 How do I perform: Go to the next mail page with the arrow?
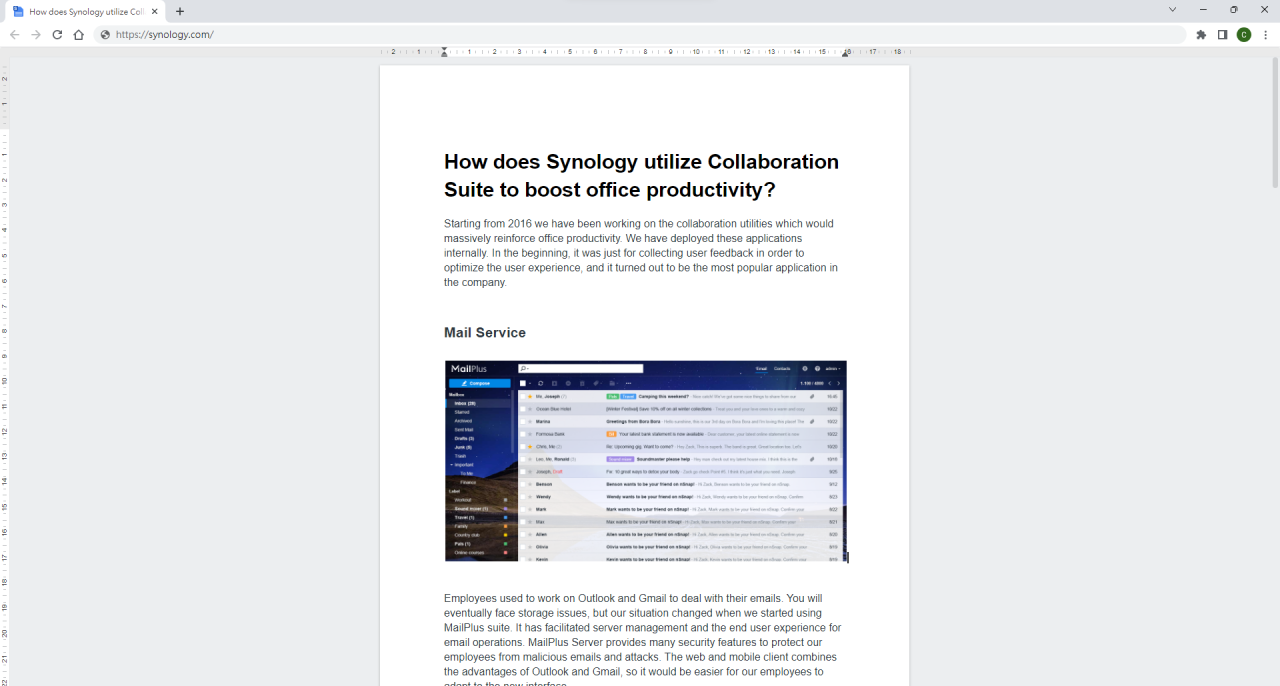click(838, 383)
